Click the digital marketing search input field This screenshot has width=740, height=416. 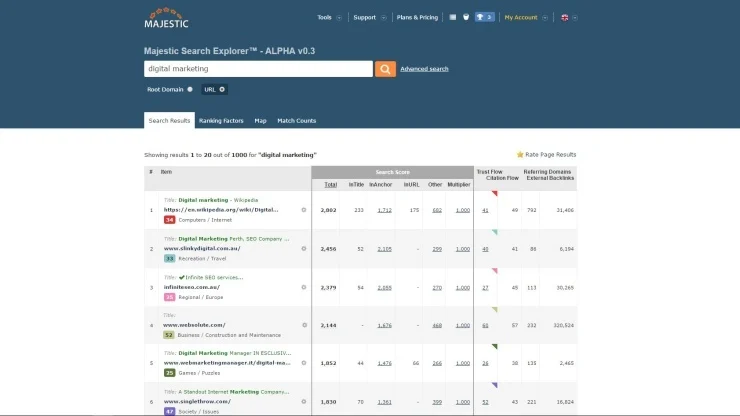(258, 69)
